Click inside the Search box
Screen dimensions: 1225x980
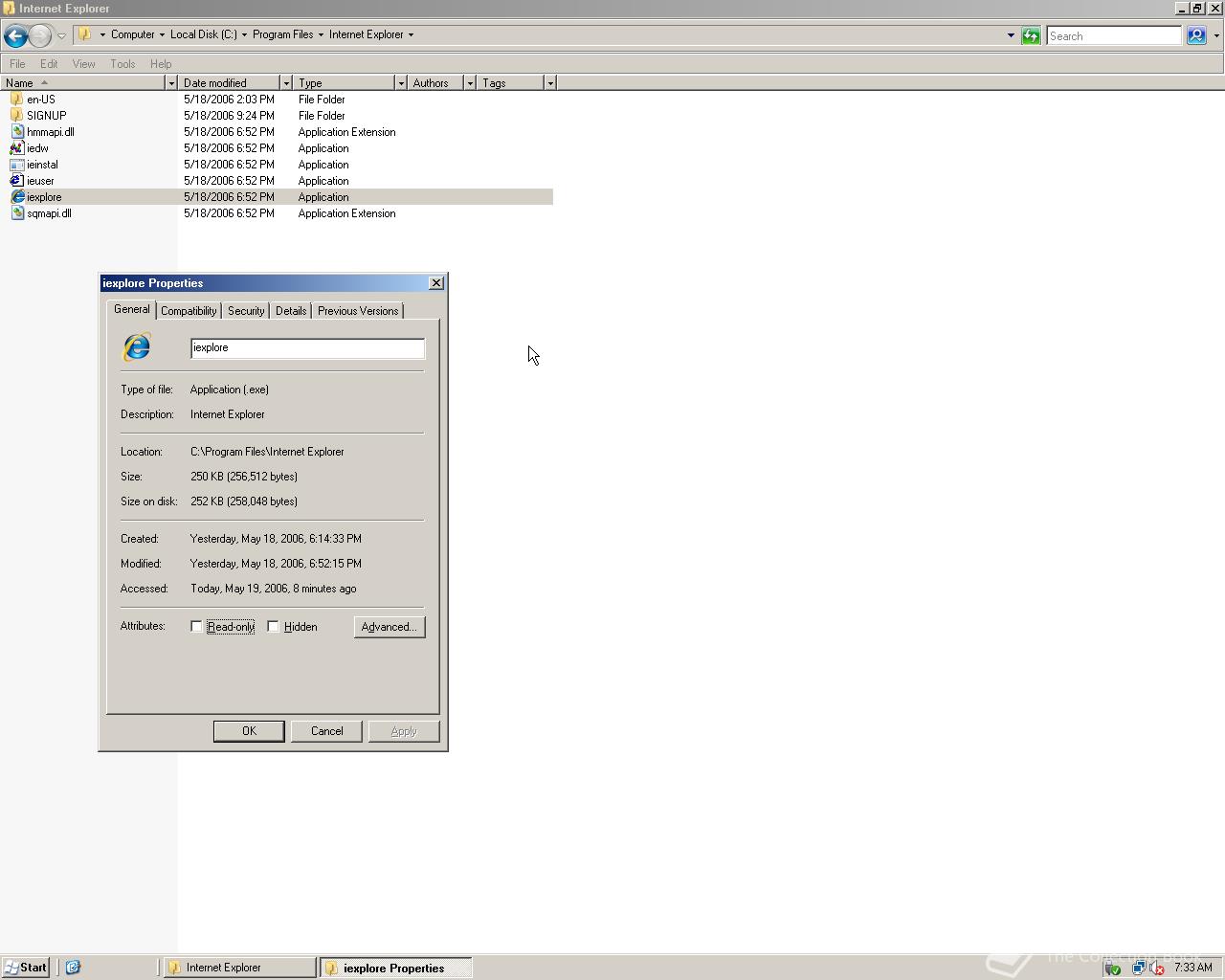(1114, 35)
